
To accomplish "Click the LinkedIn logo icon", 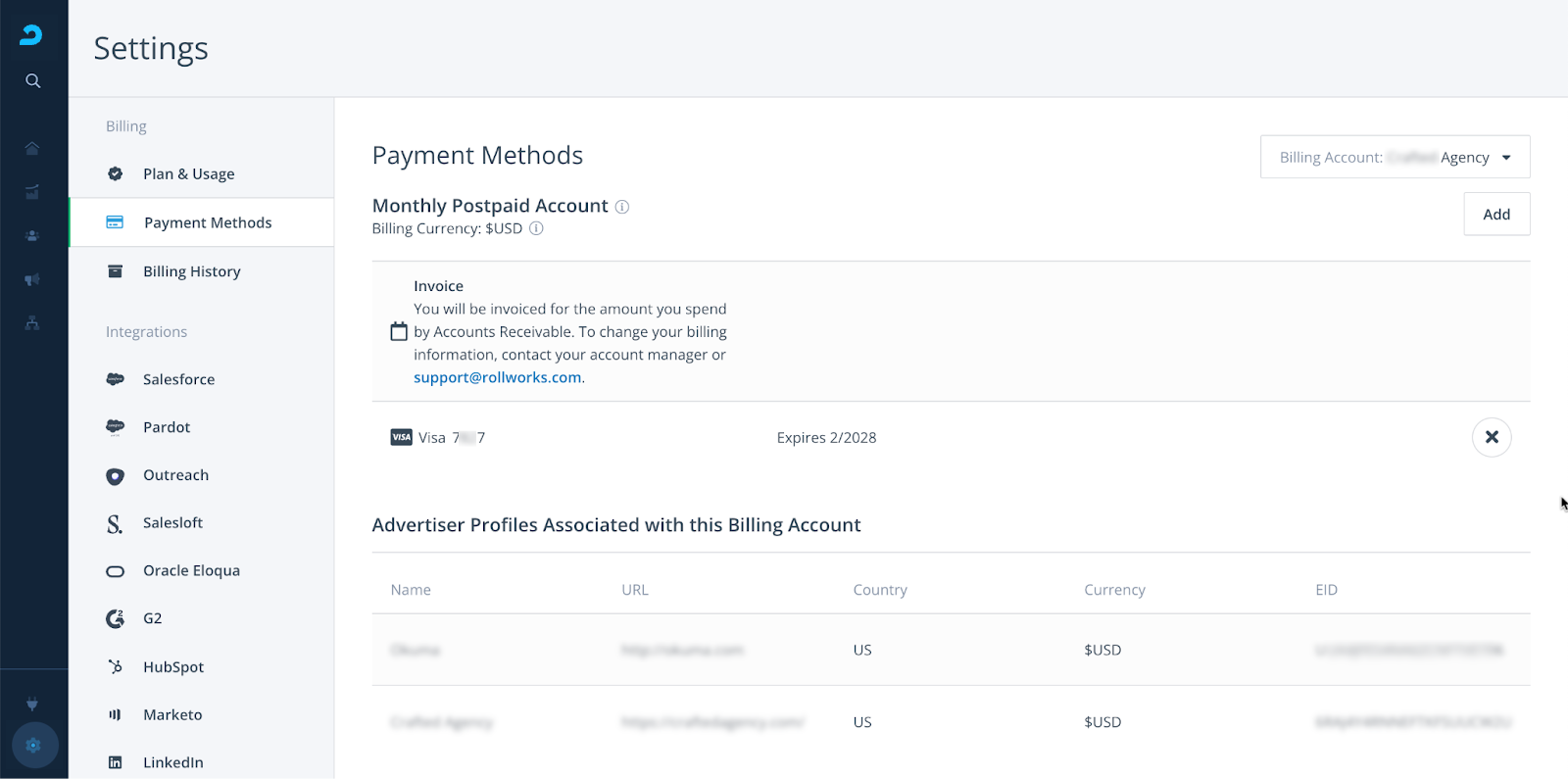I will point(115,762).
